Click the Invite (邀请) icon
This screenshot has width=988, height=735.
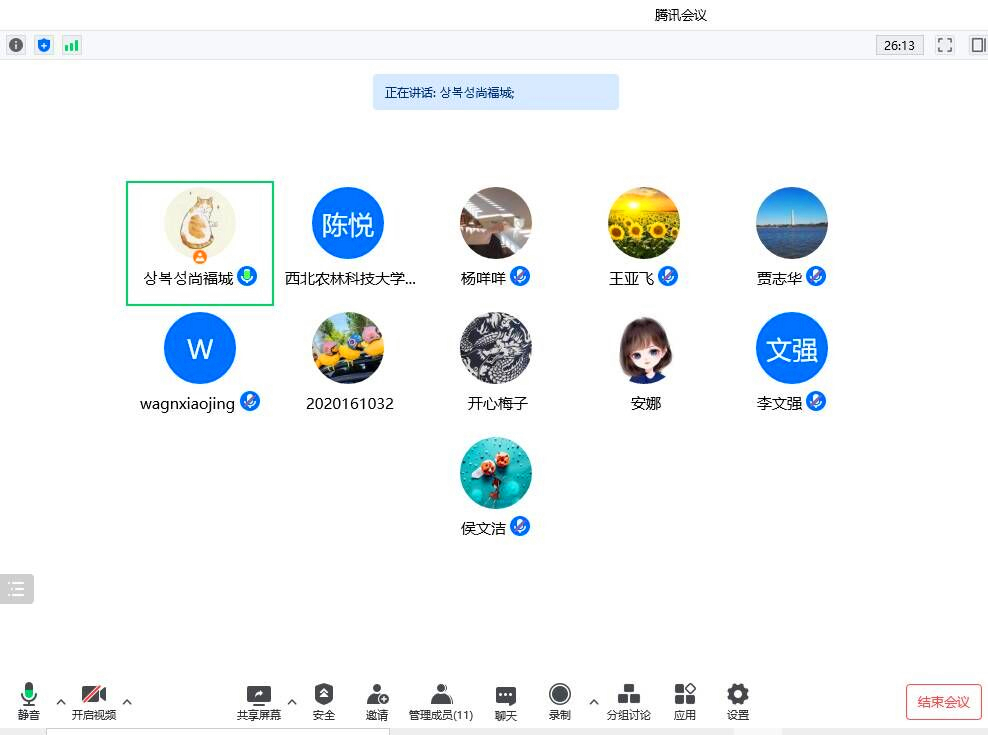point(377,701)
